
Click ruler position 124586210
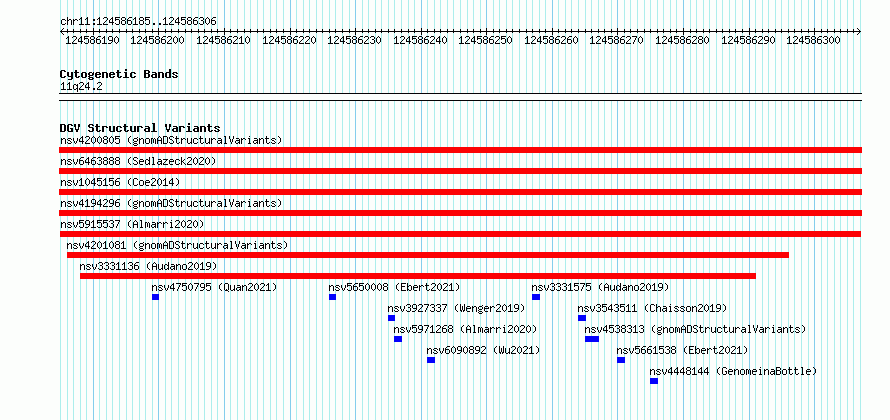(x=224, y=40)
